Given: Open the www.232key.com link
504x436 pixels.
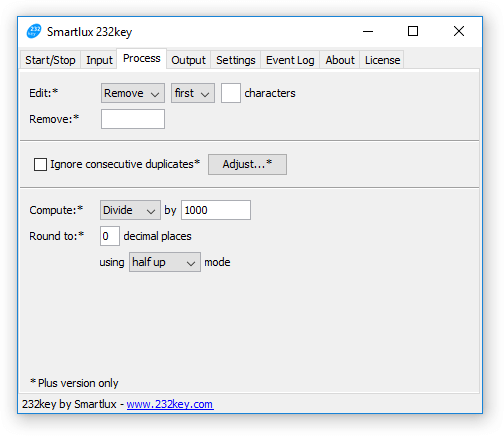Looking at the screenshot, I should 170,404.
